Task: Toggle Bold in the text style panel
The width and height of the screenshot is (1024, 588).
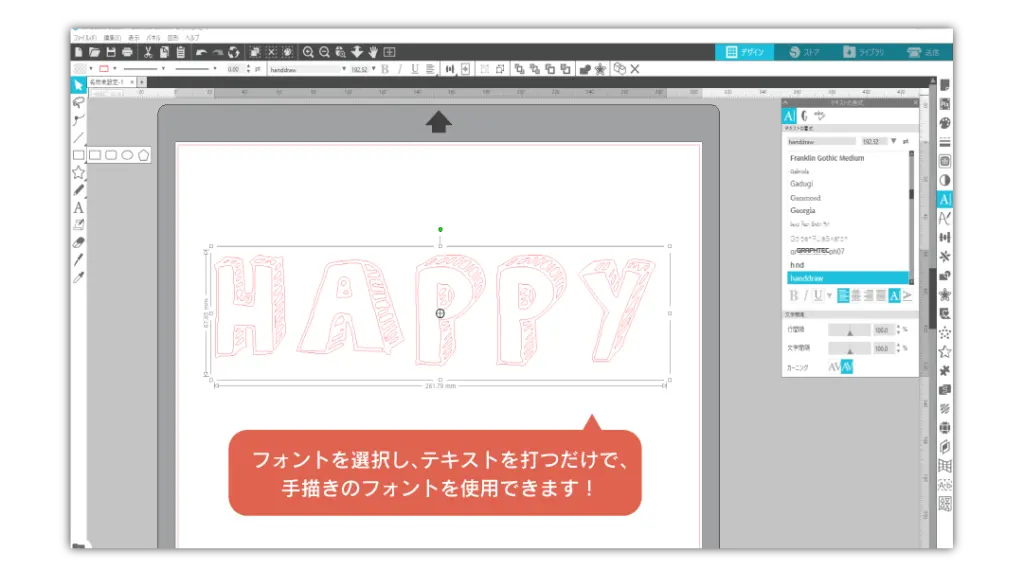Action: [795, 295]
